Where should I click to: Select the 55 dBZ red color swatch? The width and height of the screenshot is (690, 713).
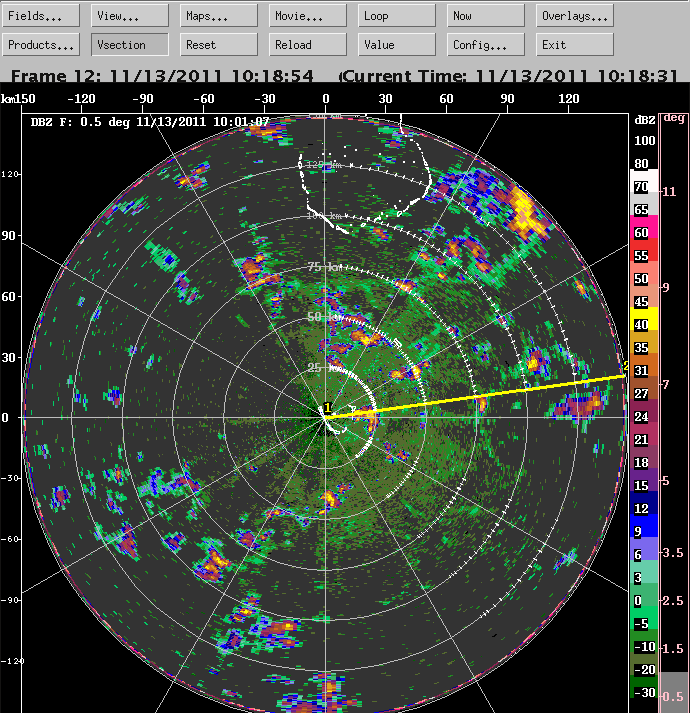coord(644,250)
